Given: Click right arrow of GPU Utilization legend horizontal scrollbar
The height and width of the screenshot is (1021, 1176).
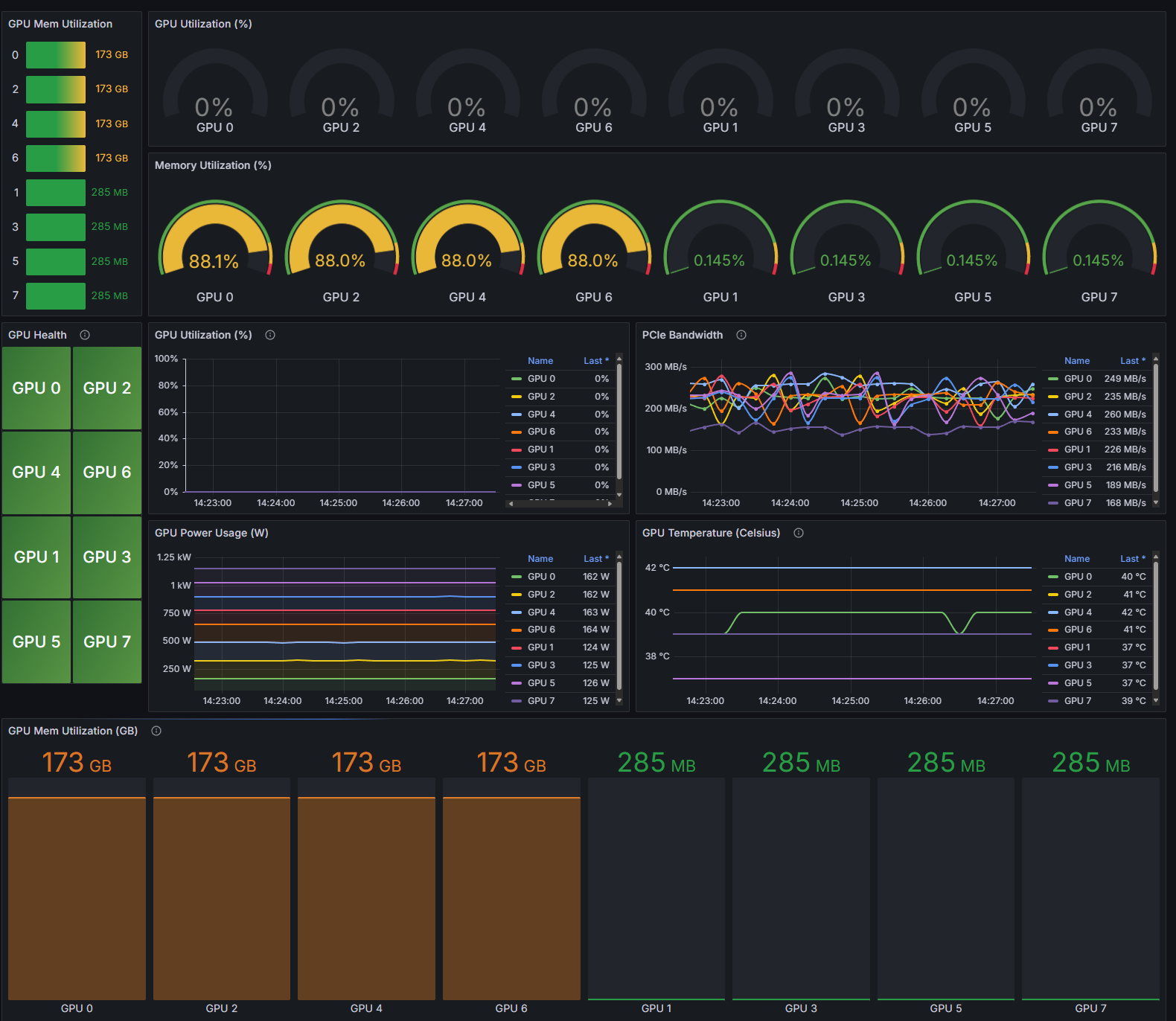Looking at the screenshot, I should [610, 504].
